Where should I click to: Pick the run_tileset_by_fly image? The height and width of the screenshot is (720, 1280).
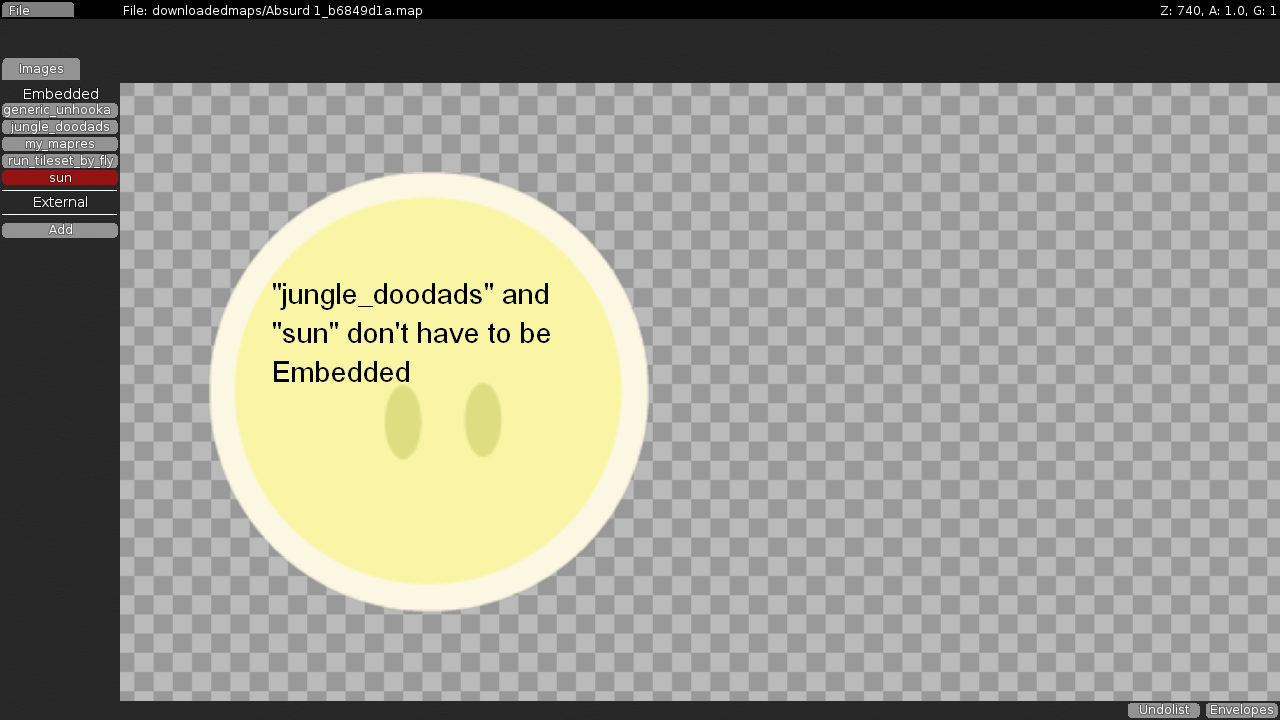60,161
